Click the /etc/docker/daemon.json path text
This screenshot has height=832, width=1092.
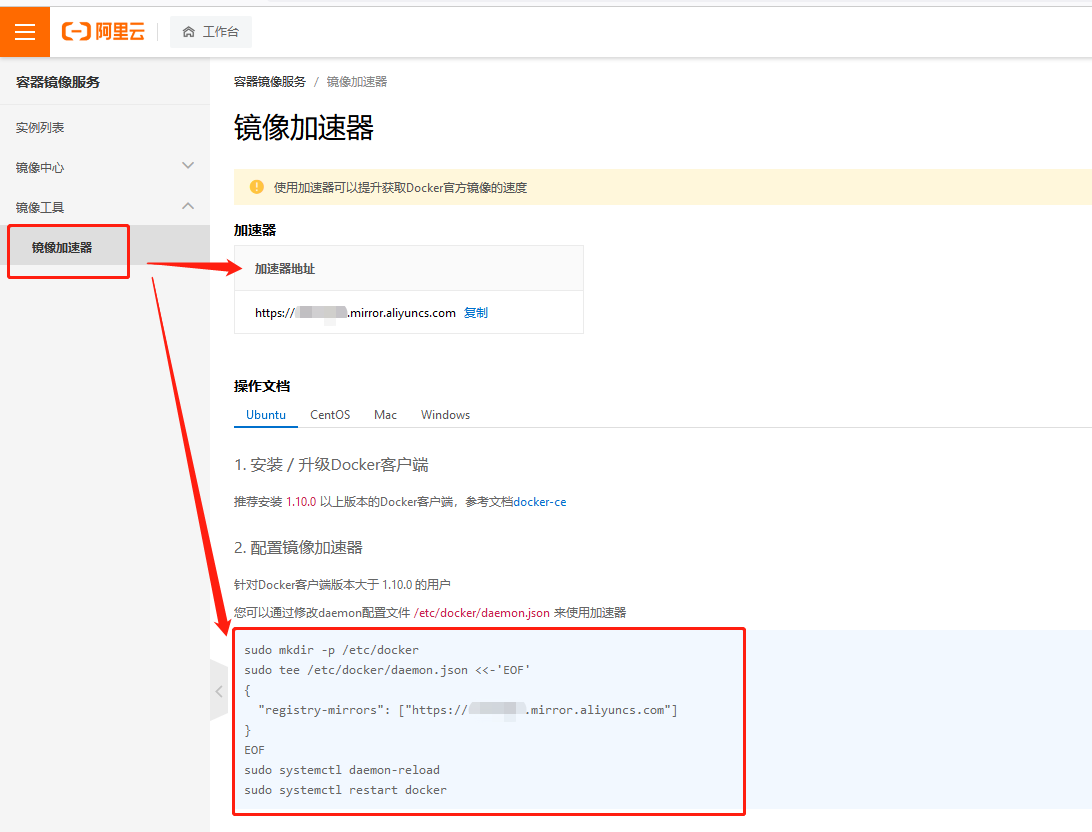(x=482, y=613)
